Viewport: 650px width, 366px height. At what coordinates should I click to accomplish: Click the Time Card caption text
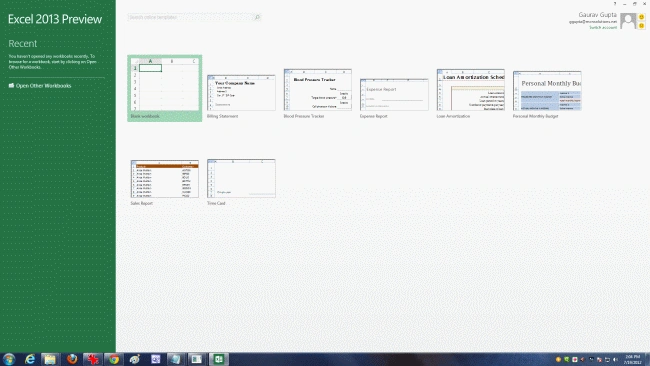click(x=216, y=203)
